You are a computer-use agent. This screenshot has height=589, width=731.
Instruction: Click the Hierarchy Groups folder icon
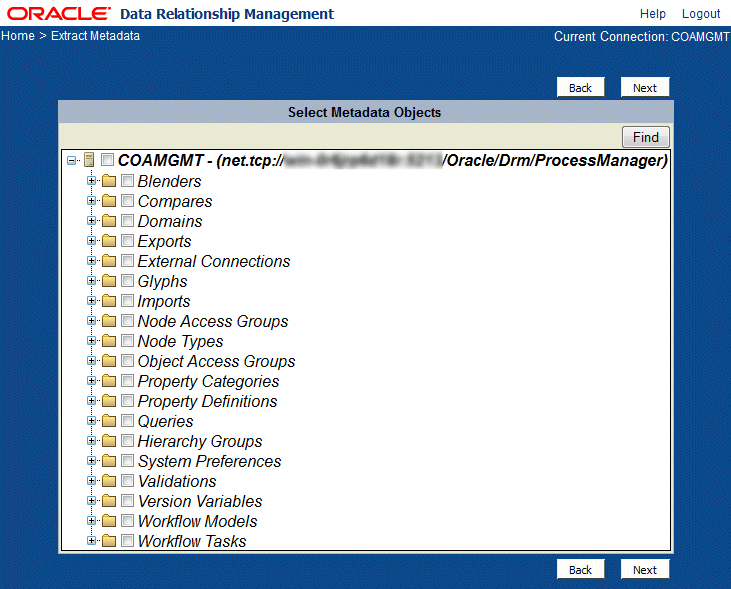[109, 441]
